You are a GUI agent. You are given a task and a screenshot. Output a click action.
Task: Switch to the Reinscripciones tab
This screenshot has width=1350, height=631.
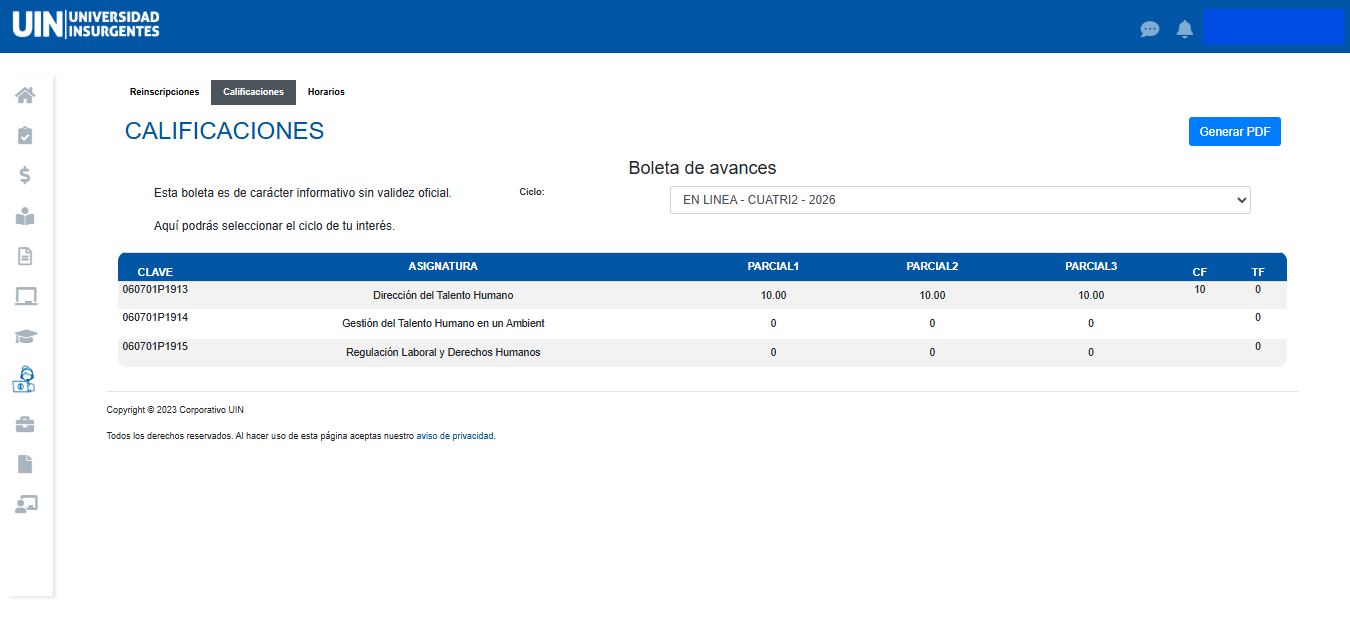[164, 92]
